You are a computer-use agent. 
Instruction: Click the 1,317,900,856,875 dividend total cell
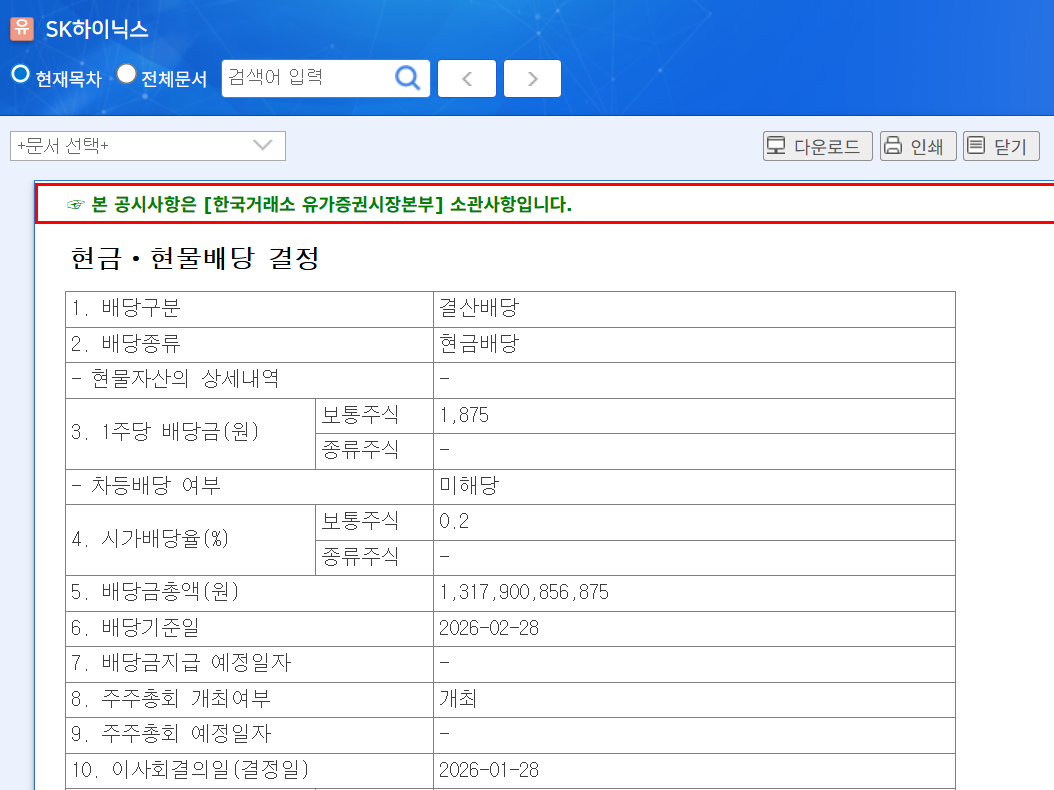coord(694,592)
